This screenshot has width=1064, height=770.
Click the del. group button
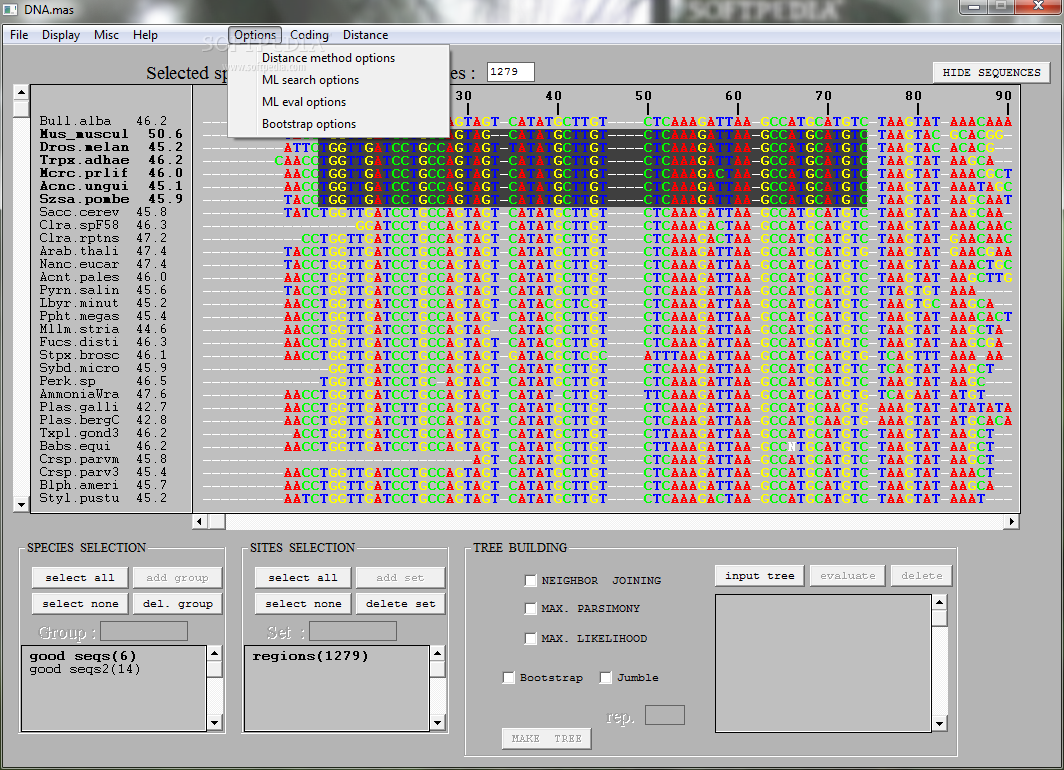click(177, 603)
